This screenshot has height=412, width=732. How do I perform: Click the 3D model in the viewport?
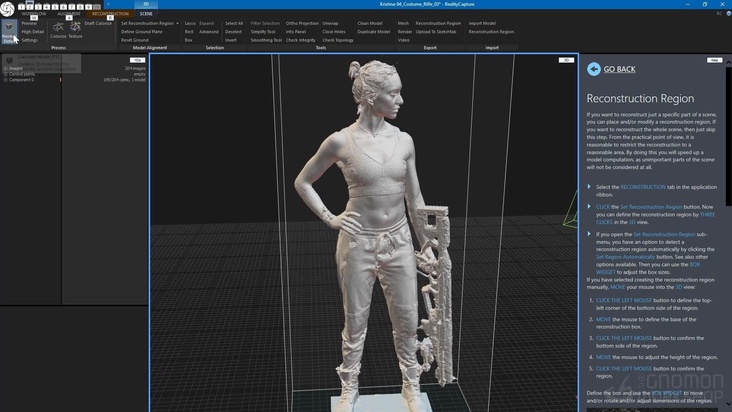click(376, 233)
